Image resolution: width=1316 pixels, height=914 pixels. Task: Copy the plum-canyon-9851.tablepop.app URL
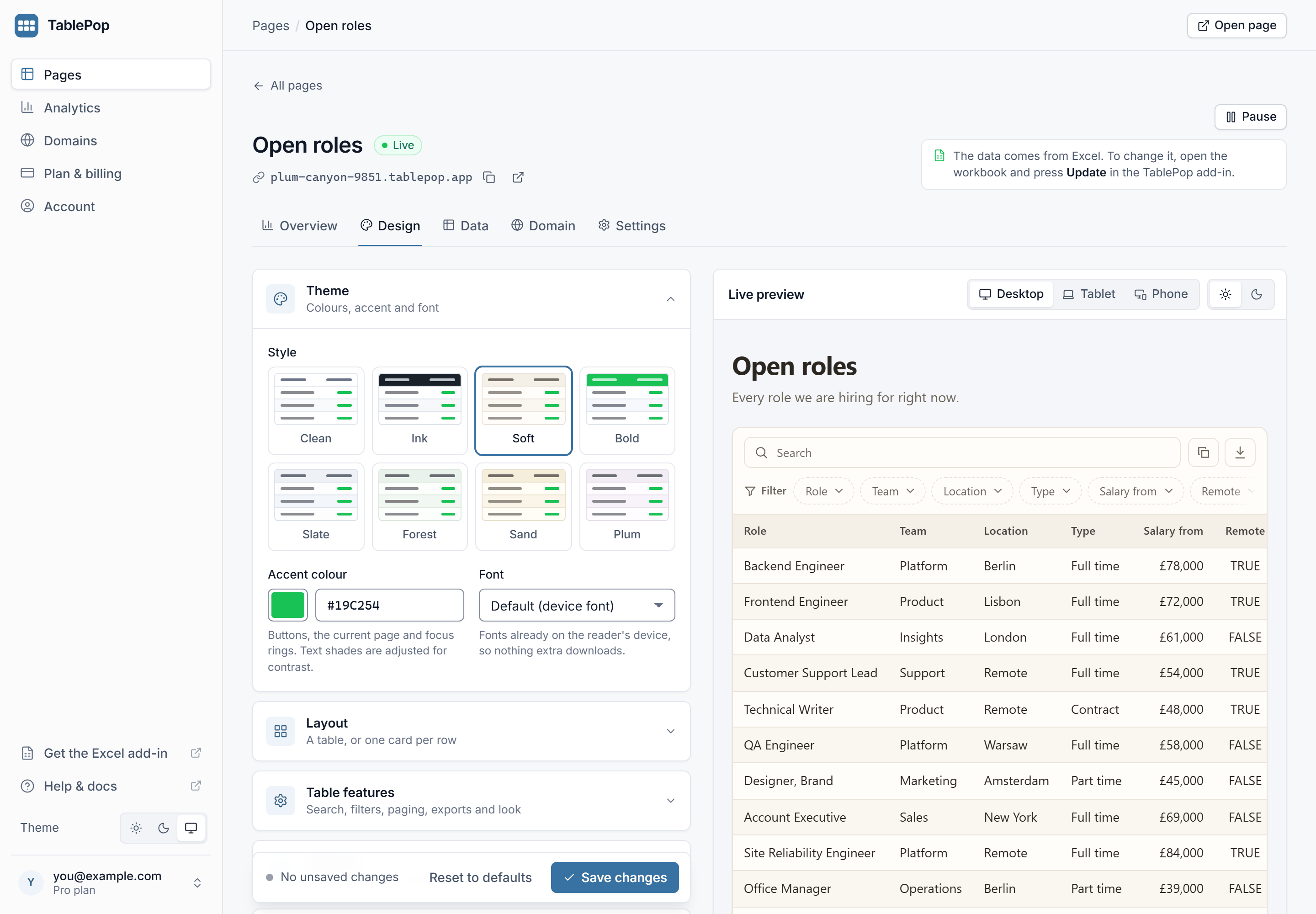click(x=488, y=177)
